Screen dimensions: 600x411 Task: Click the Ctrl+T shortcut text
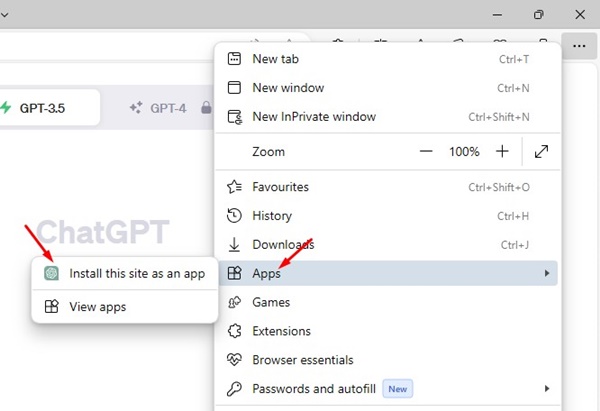(x=514, y=59)
